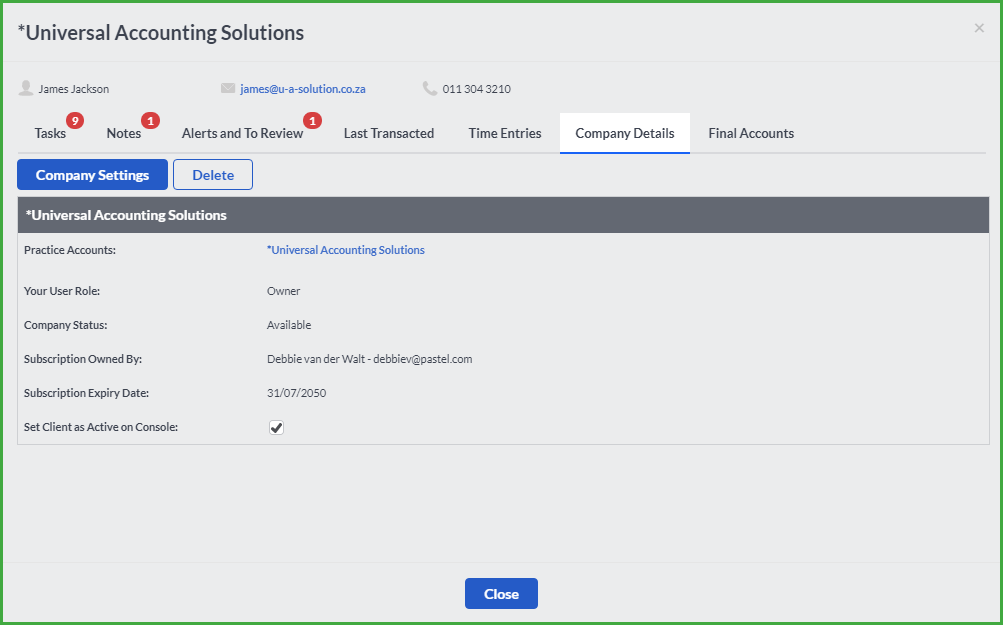The height and width of the screenshot is (625, 1003).
Task: Uncheck Set Client as Active on Console
Action: click(276, 427)
